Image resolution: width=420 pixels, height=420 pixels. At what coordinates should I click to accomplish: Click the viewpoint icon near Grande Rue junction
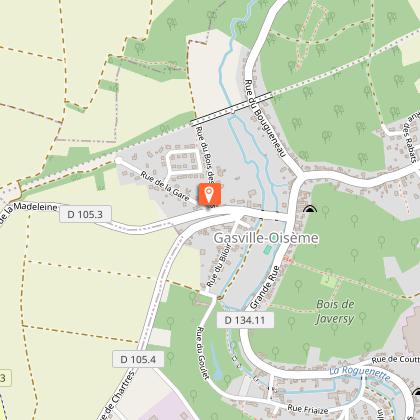pos(310,209)
